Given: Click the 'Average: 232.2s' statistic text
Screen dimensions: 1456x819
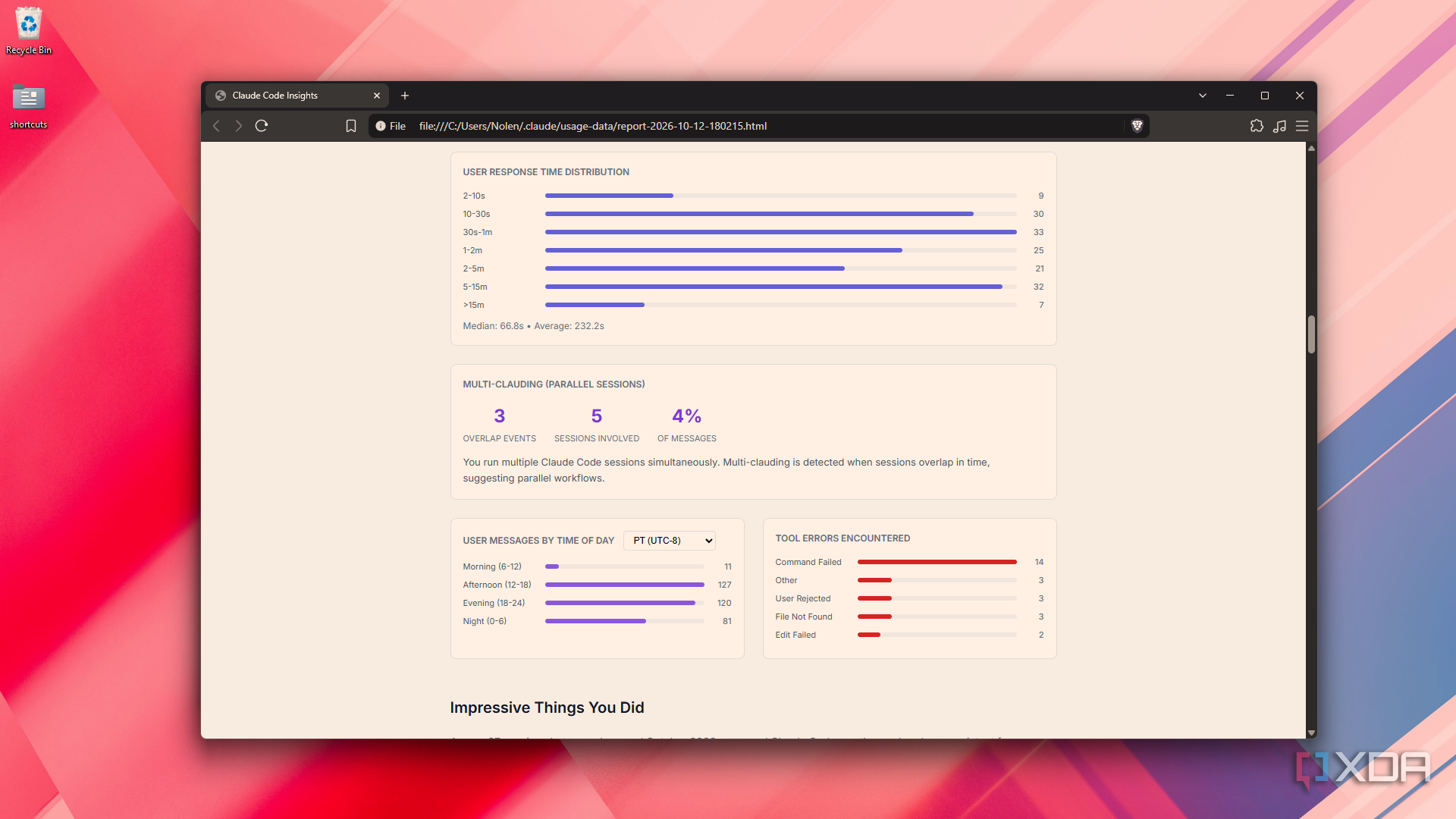Looking at the screenshot, I should coord(569,326).
